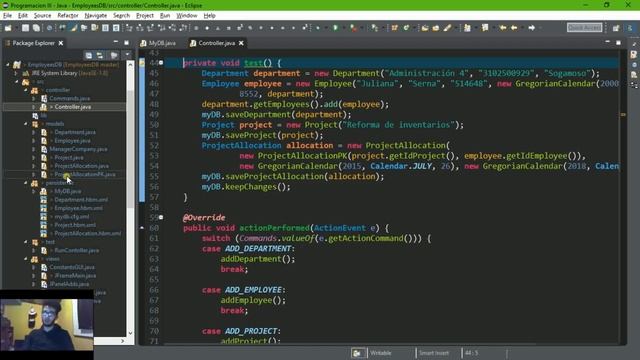
Task: Select Controller.java in Package Explorer
Action: point(73,107)
